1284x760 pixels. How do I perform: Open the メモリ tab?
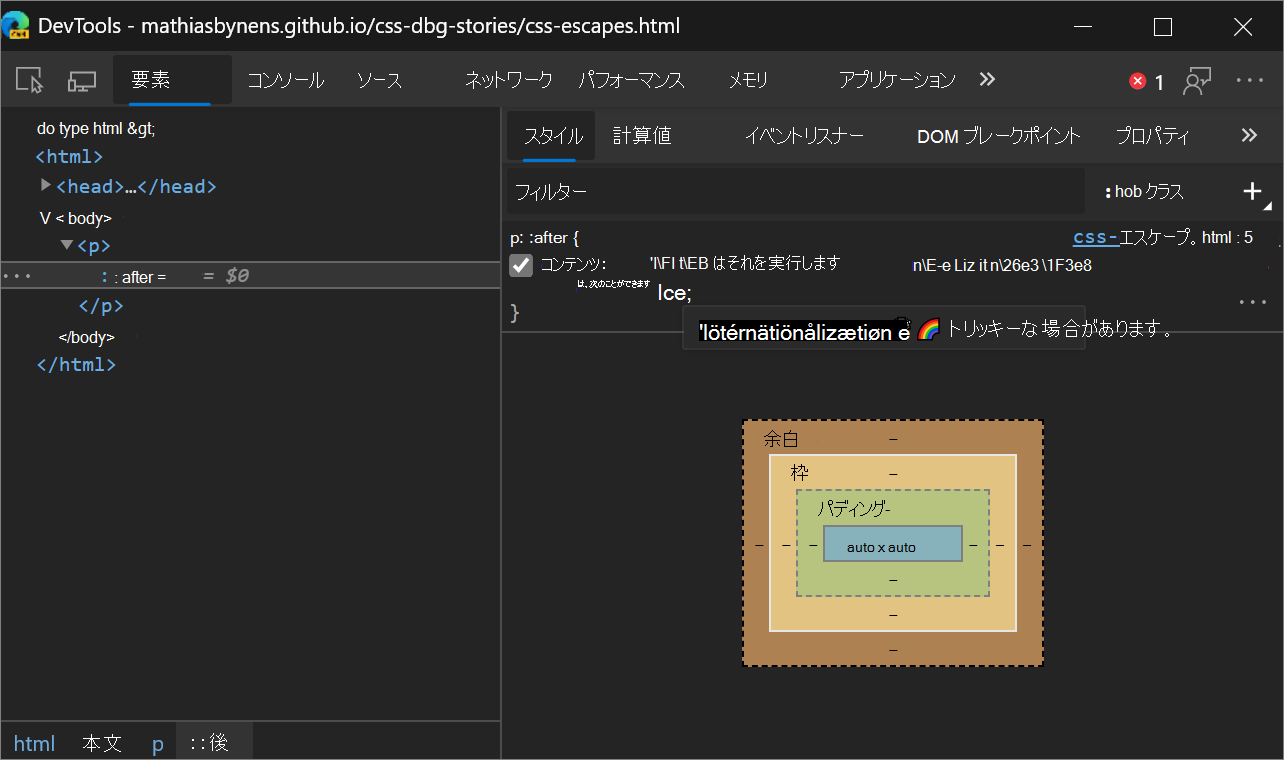[748, 81]
